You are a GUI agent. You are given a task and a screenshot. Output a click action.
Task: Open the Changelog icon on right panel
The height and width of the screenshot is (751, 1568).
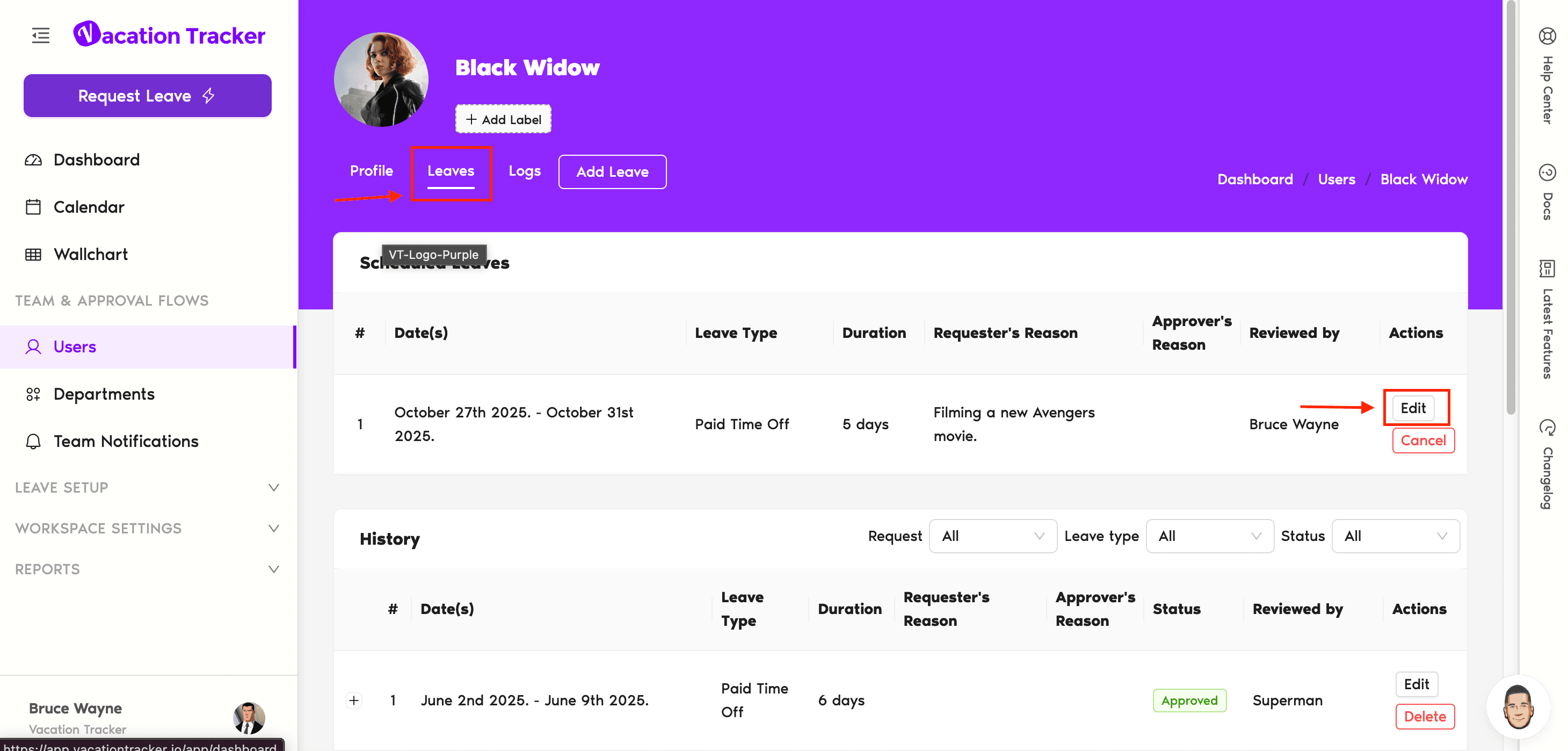pyautogui.click(x=1547, y=427)
